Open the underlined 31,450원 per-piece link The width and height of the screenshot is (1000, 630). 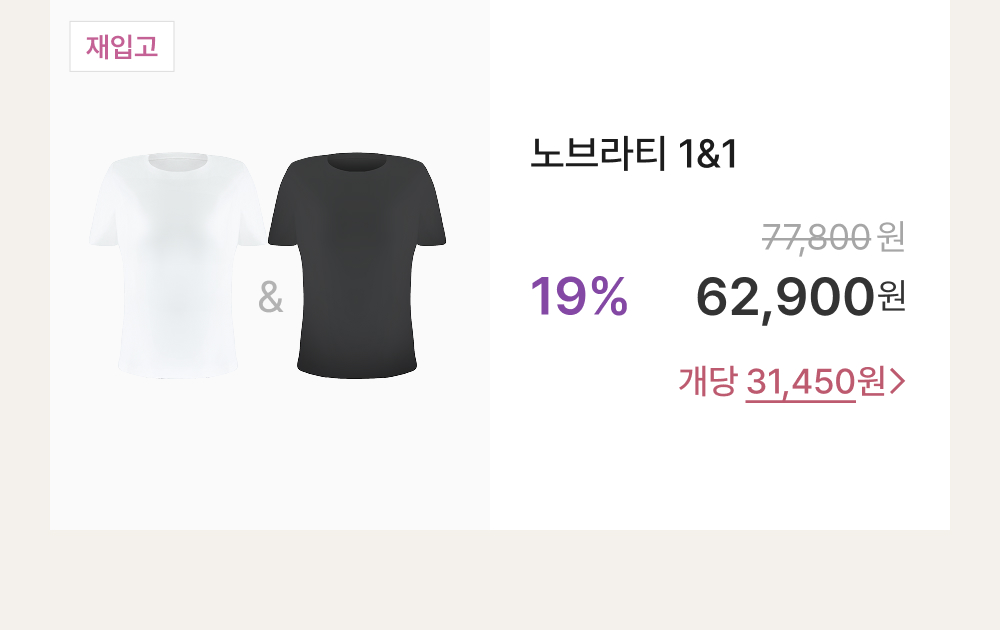click(x=816, y=382)
